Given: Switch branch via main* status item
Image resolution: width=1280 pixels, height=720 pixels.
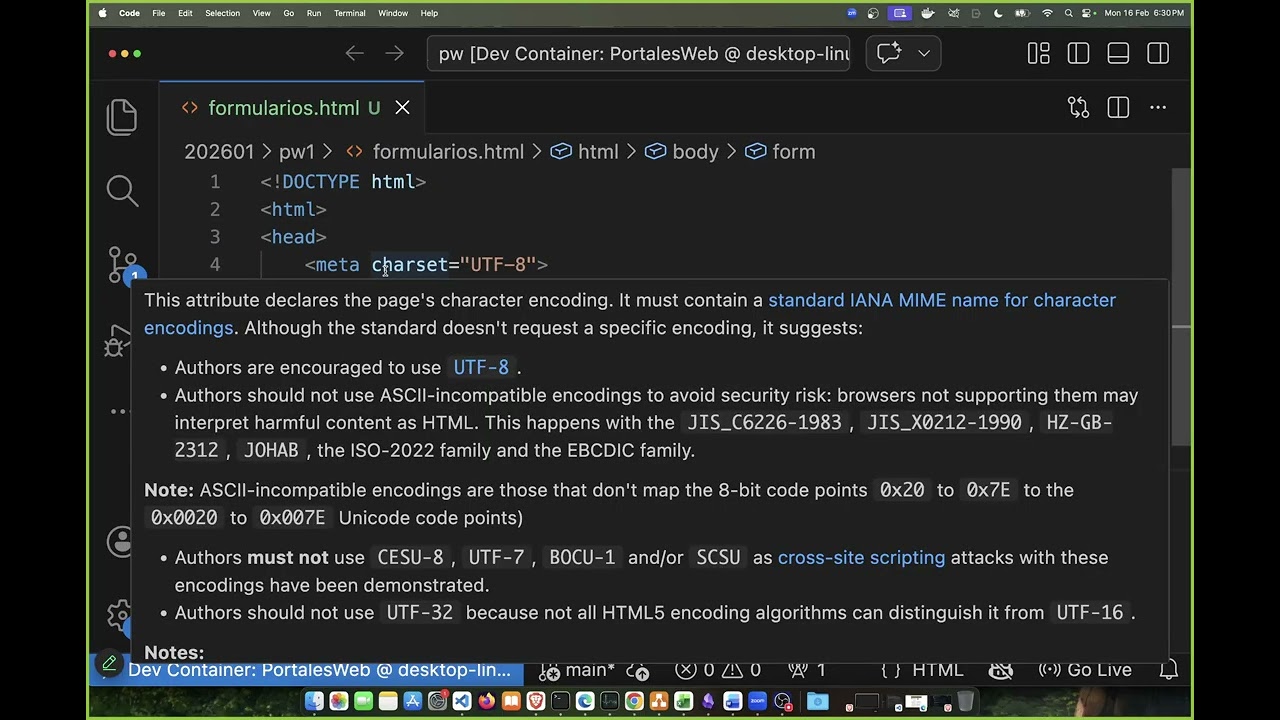Looking at the screenshot, I should click(578, 670).
